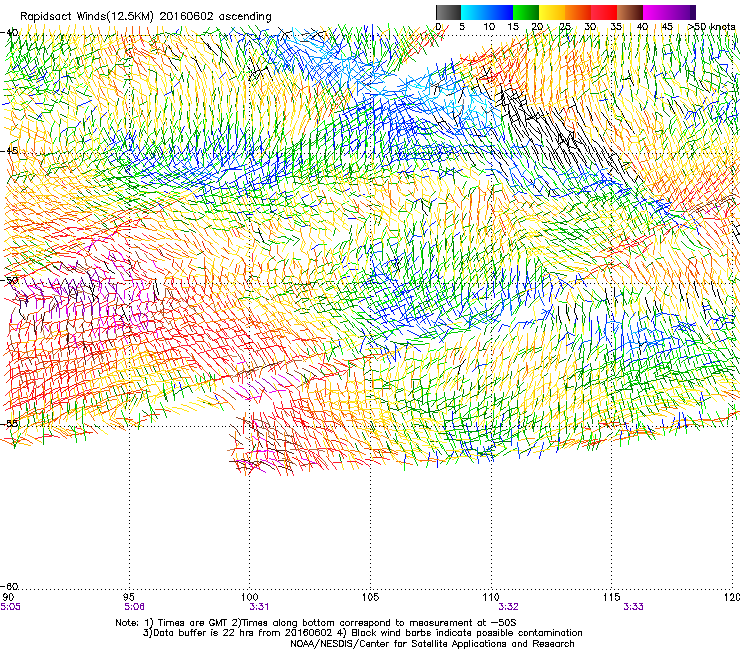Click the -40 latitude axis label
This screenshot has height=650, width=740.
10,33
